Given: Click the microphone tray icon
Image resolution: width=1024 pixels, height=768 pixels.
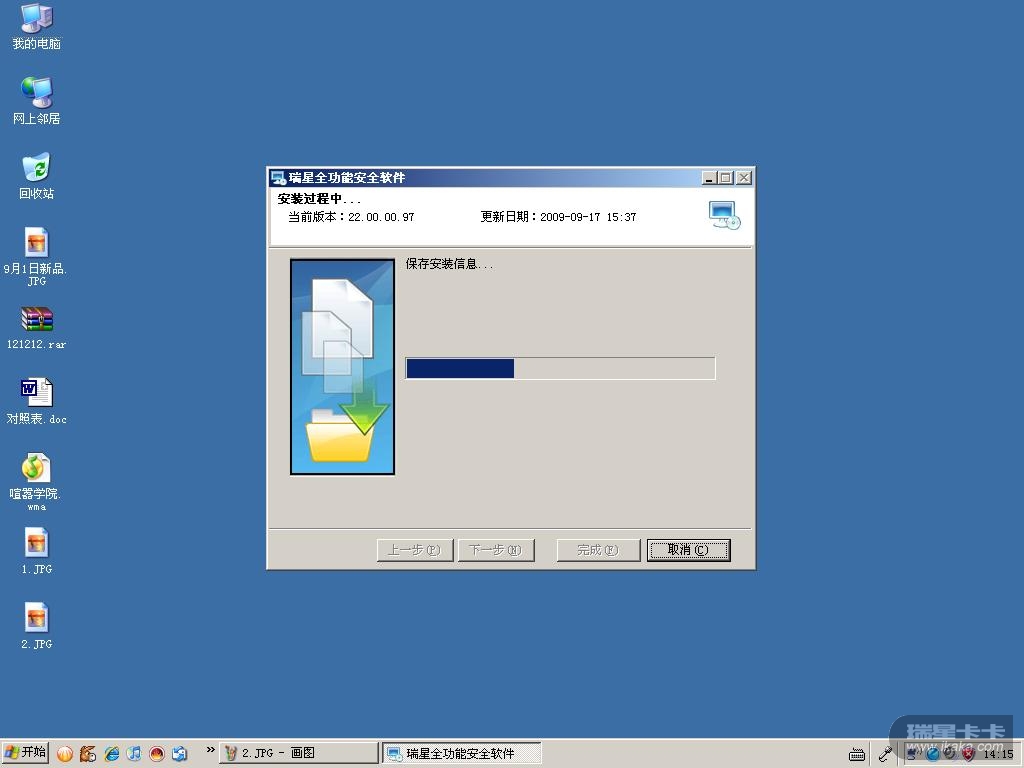Looking at the screenshot, I should click(x=886, y=754).
